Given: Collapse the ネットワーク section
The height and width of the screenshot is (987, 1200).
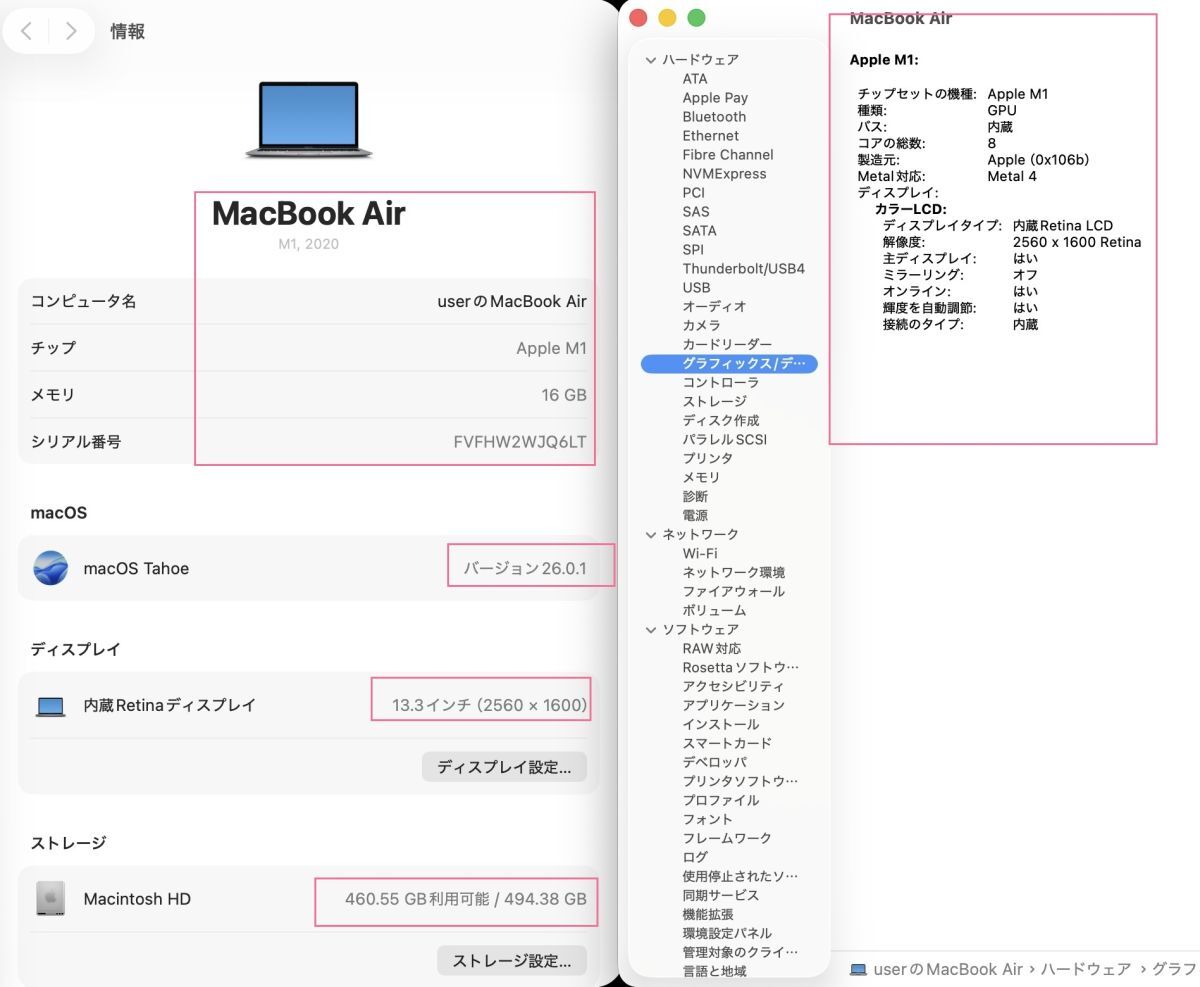Looking at the screenshot, I should (x=651, y=535).
